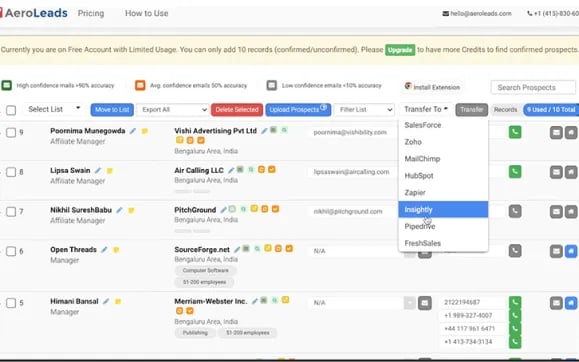This screenshot has width=579, height=362.
Task: Click gray phone icon in Open Threads row
Action: point(515,251)
